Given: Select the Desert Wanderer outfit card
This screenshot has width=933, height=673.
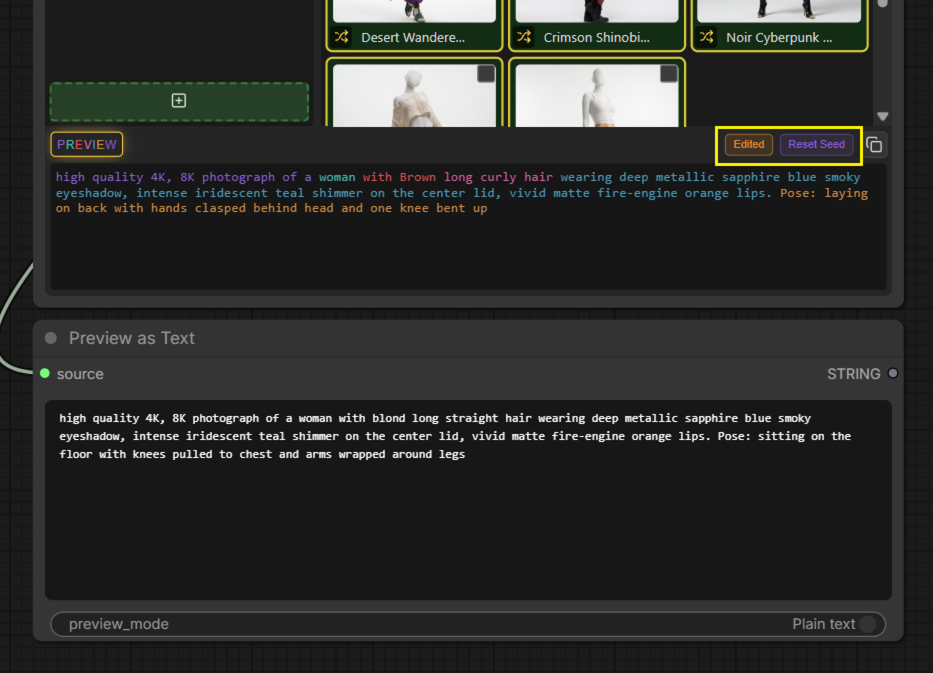Looking at the screenshot, I should point(414,25).
